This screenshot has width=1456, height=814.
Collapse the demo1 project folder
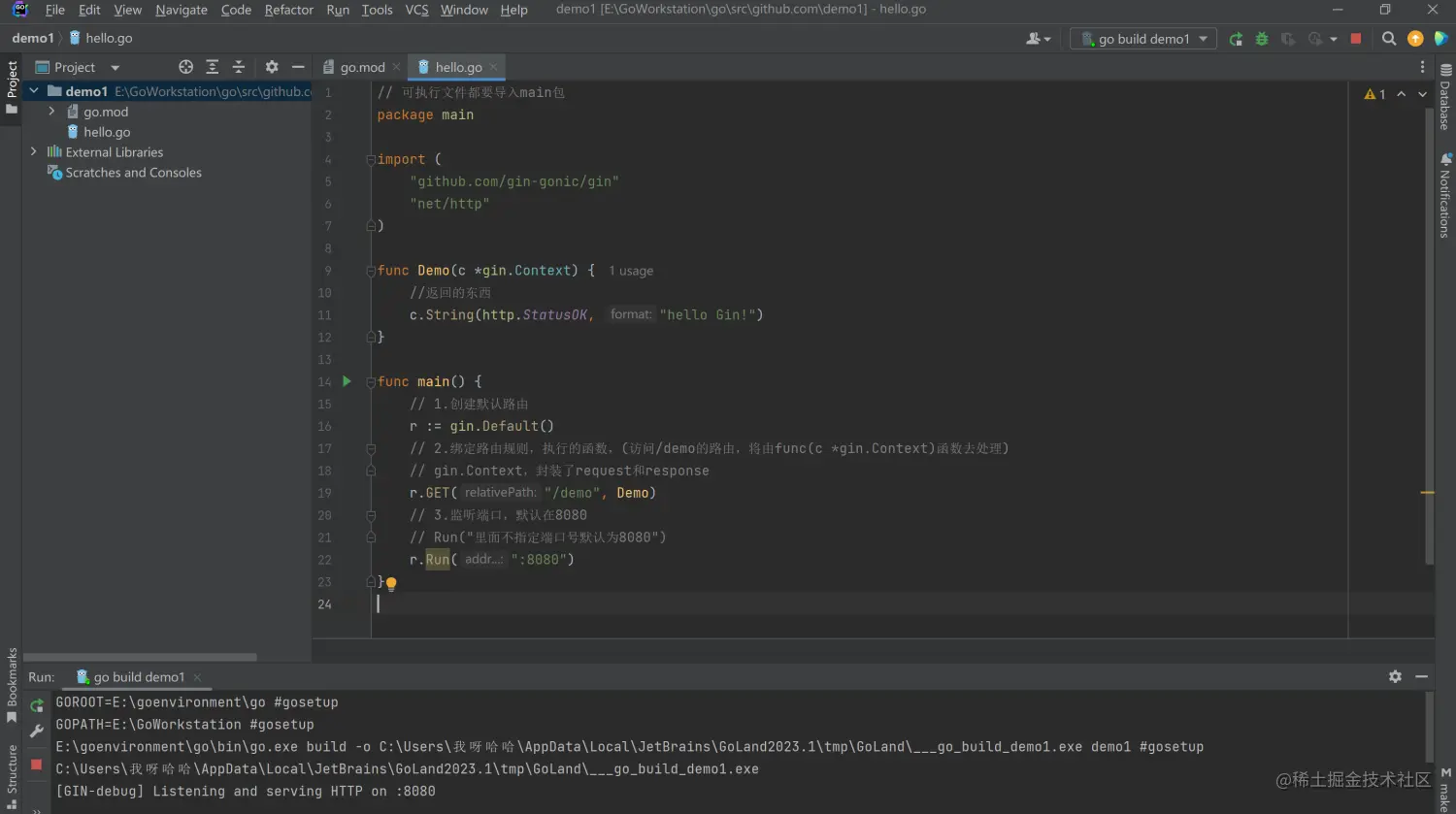pyautogui.click(x=34, y=91)
